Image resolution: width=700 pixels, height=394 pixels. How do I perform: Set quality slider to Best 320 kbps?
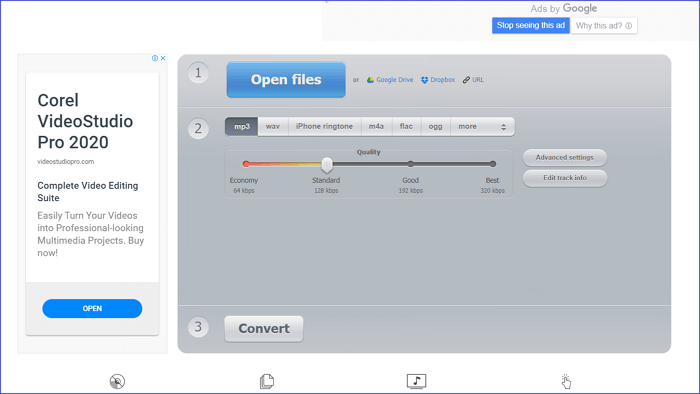coord(492,164)
